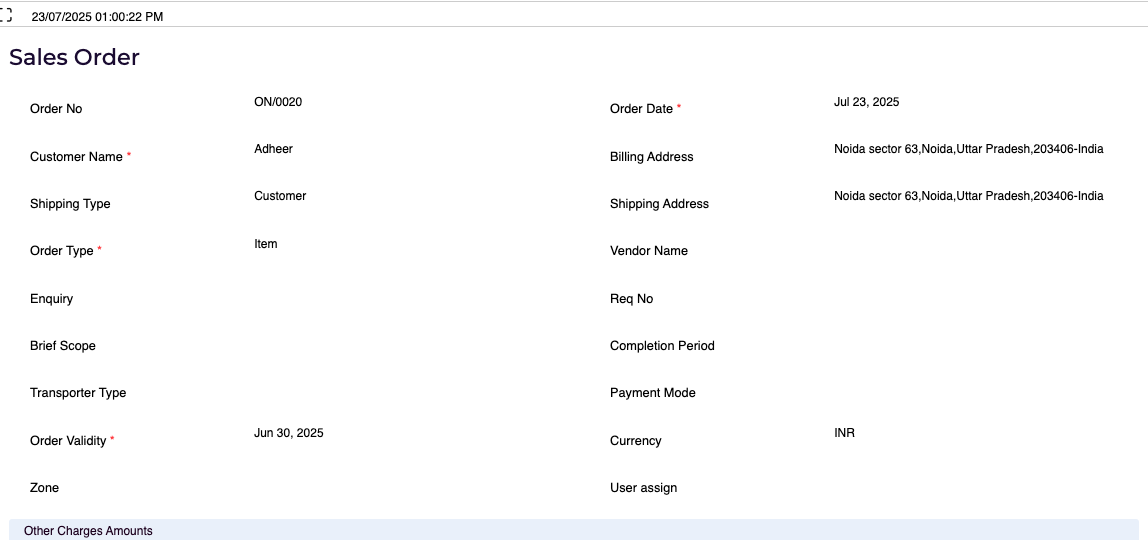Screen dimensions: 1148x540
Task: Click the Sales Order heading
Action: point(75,57)
